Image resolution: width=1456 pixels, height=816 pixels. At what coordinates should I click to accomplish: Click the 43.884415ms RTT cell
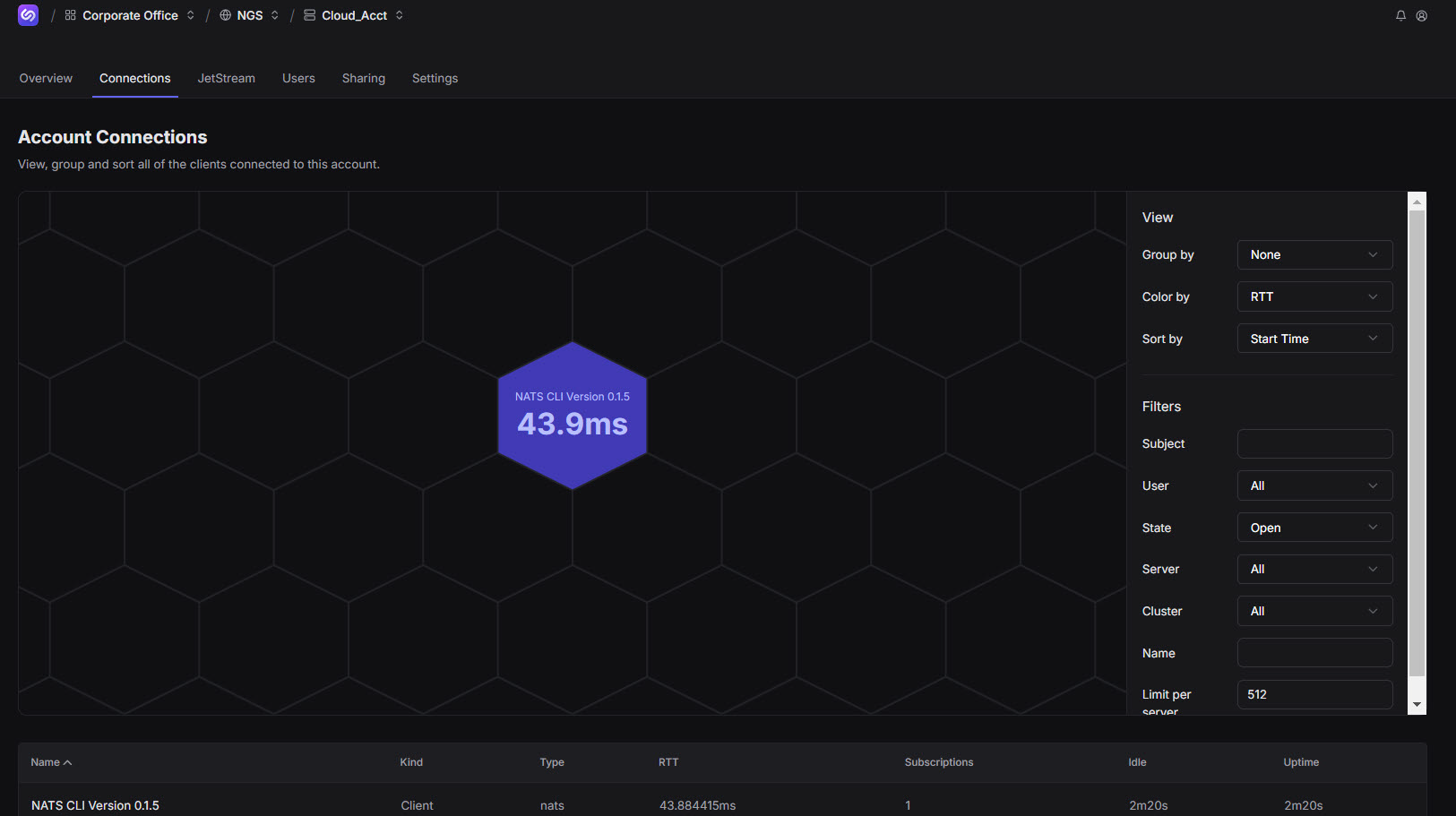tap(697, 805)
